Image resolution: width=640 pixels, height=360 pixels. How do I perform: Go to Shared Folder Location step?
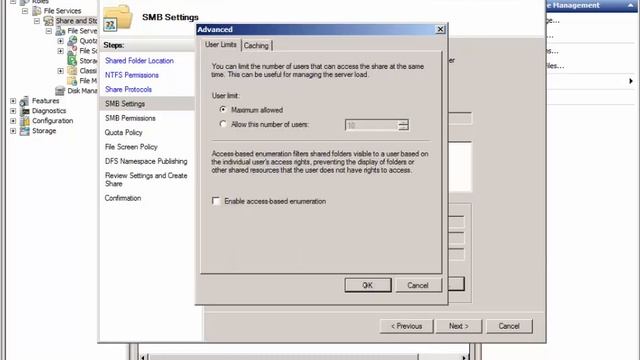[139, 61]
